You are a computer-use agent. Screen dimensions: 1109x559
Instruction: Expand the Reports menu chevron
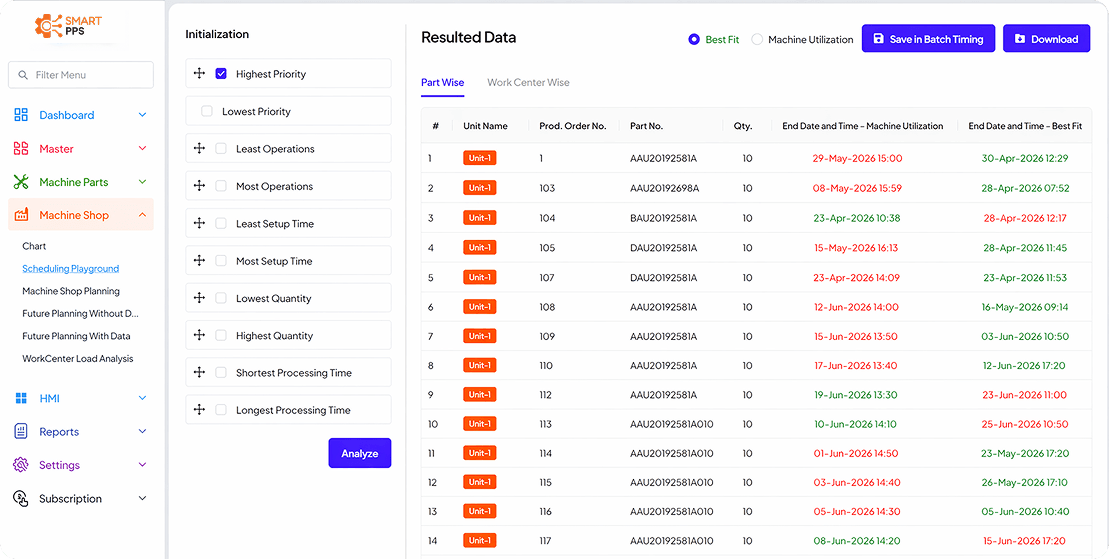pyautogui.click(x=142, y=432)
